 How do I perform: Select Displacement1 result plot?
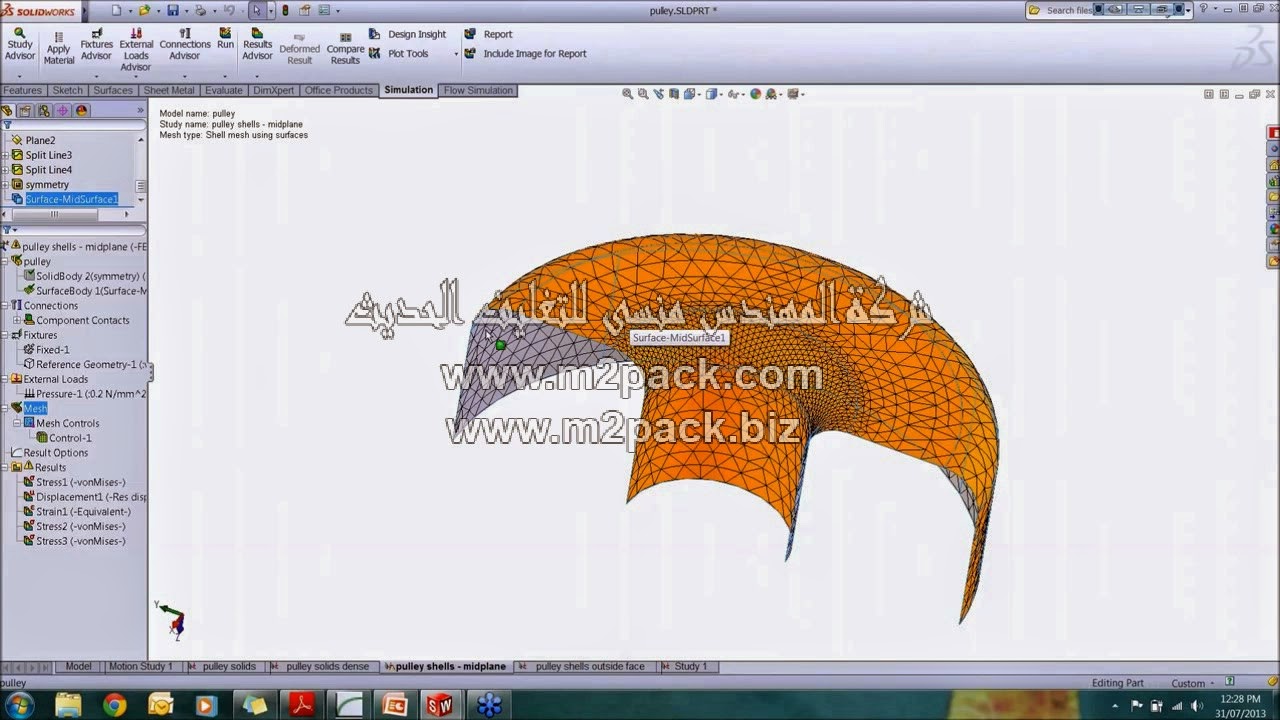(x=84, y=497)
